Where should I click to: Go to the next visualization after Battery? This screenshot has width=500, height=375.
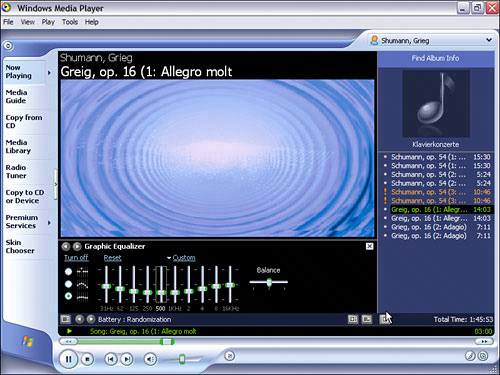tap(91, 319)
